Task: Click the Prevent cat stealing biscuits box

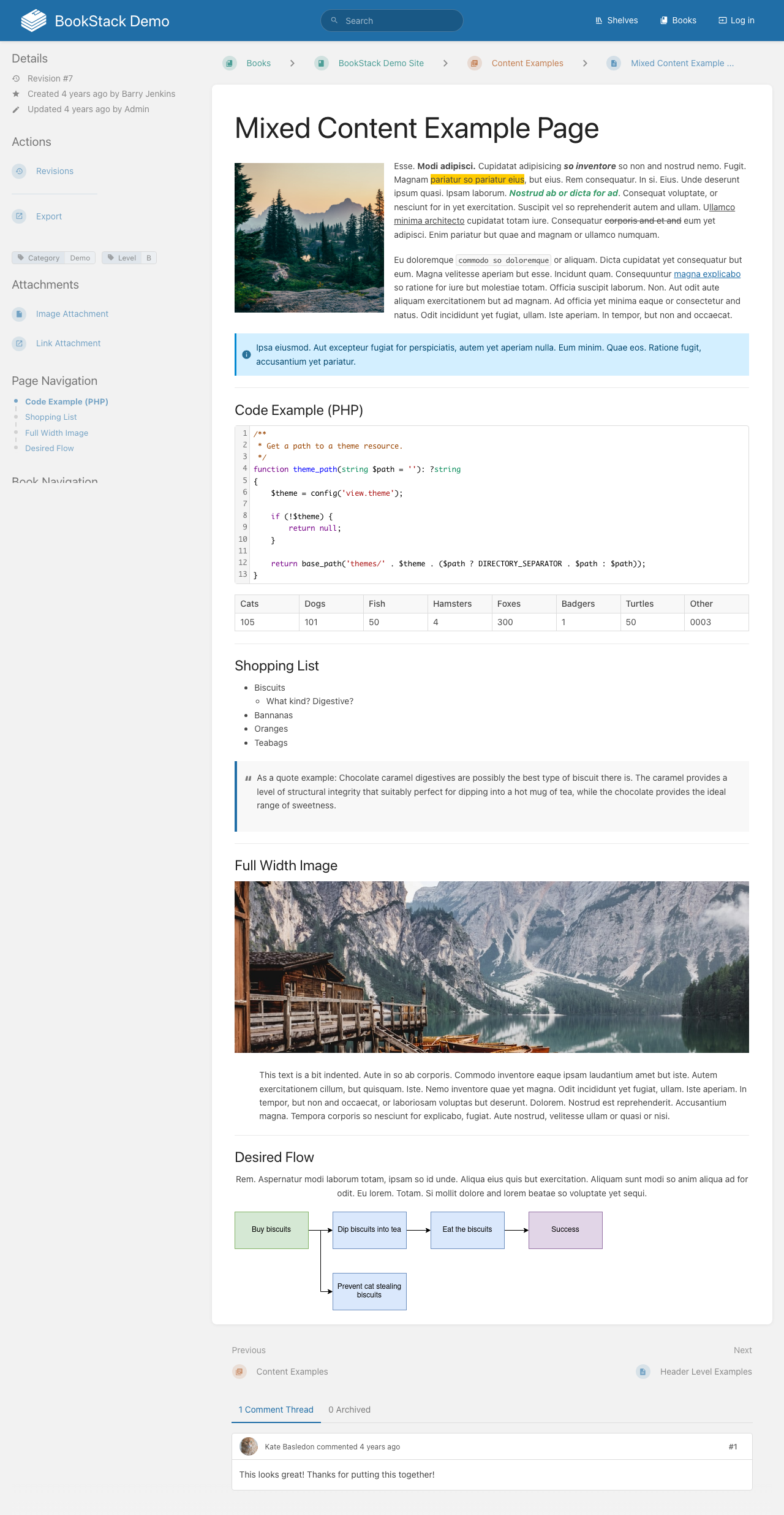Action: (x=369, y=1291)
